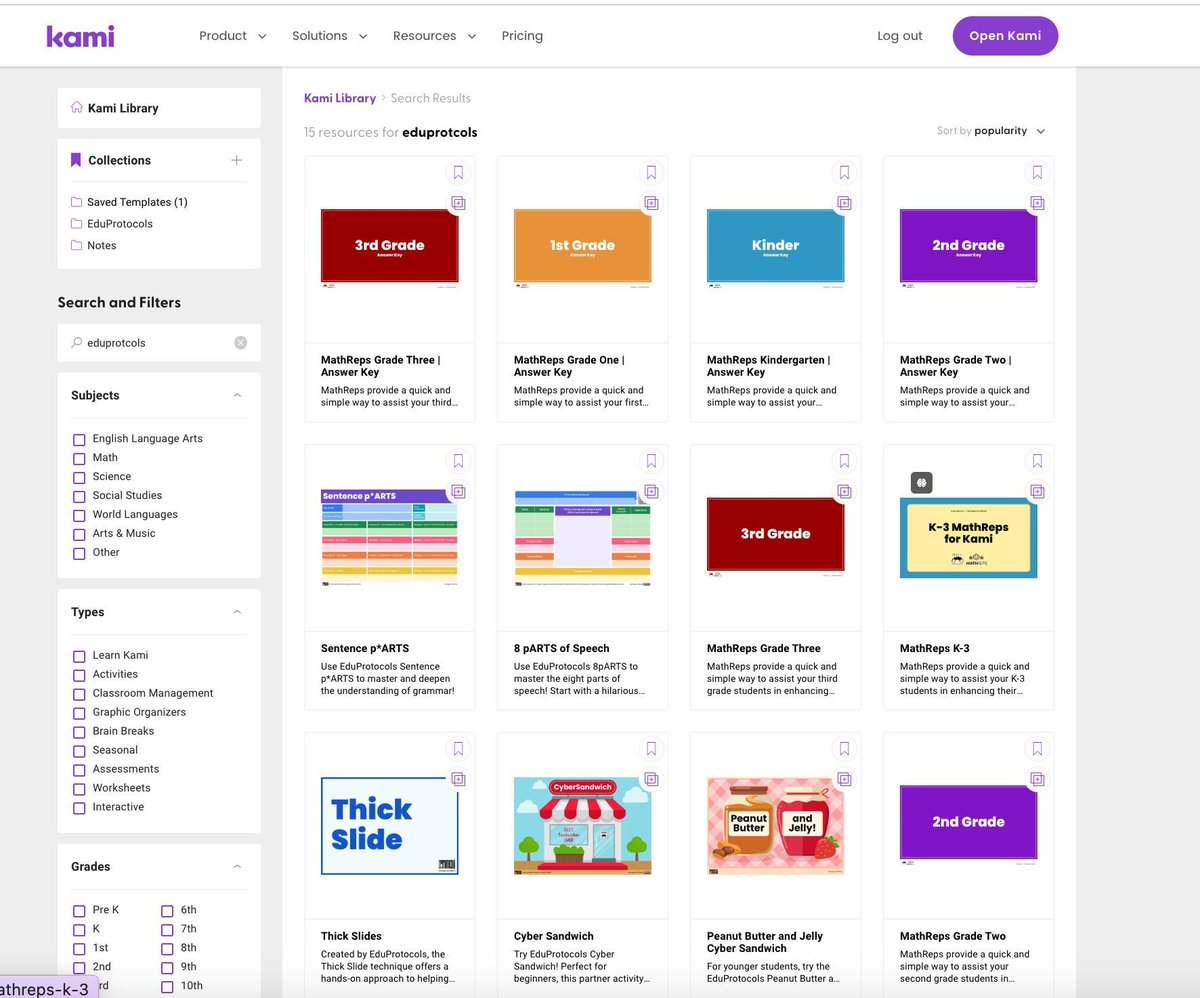Open the EduProtocols collection folder
This screenshot has width=1200, height=998.
tap(118, 223)
